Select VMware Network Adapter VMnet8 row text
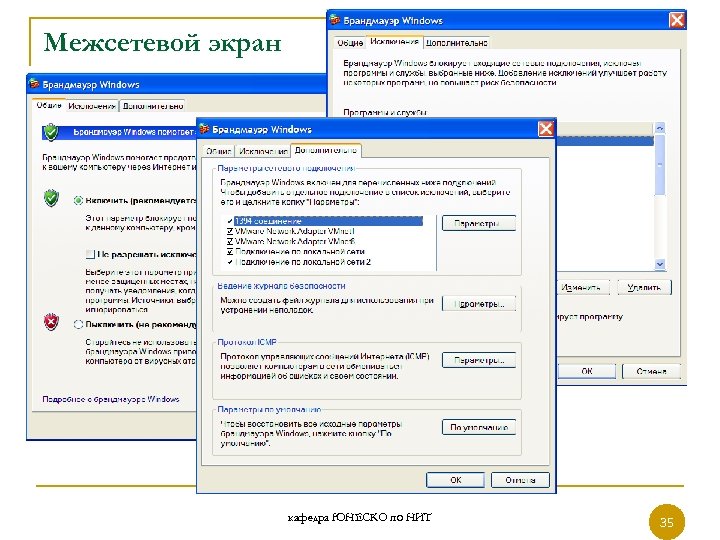This screenshot has width=720, height=540. coord(295,242)
